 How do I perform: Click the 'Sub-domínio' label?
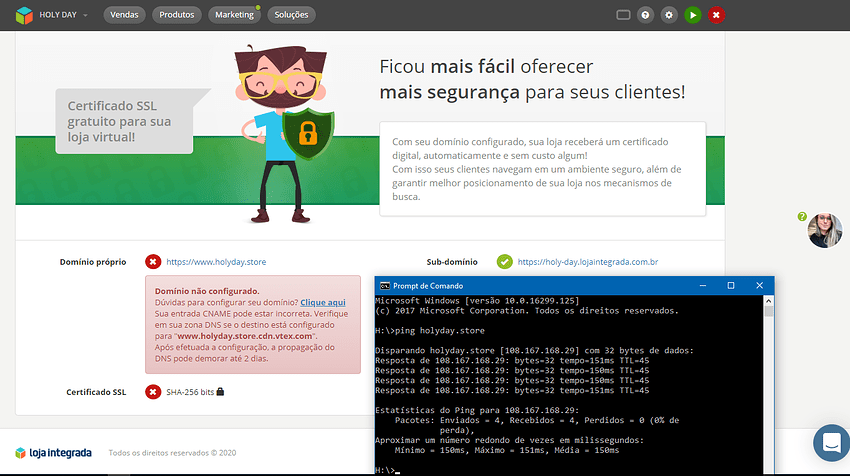click(x=452, y=262)
